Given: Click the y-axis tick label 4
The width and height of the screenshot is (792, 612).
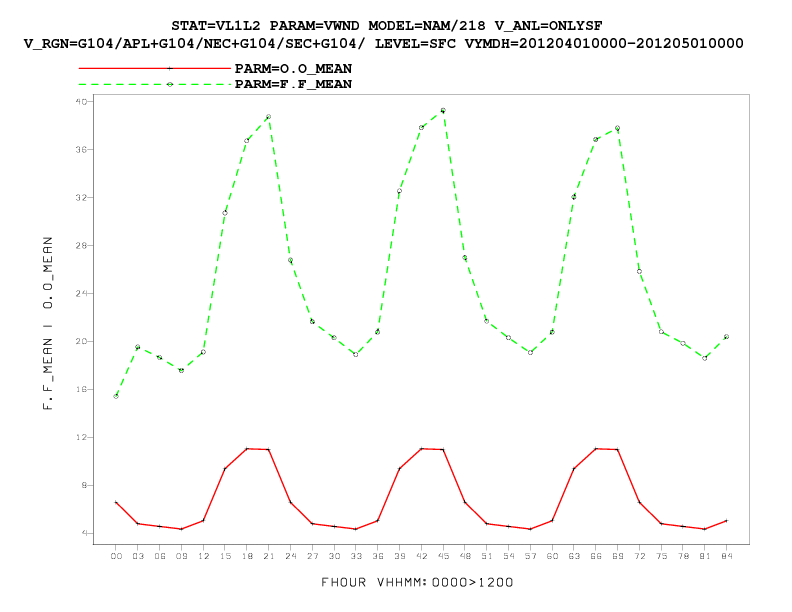Looking at the screenshot, I should click(x=84, y=533).
